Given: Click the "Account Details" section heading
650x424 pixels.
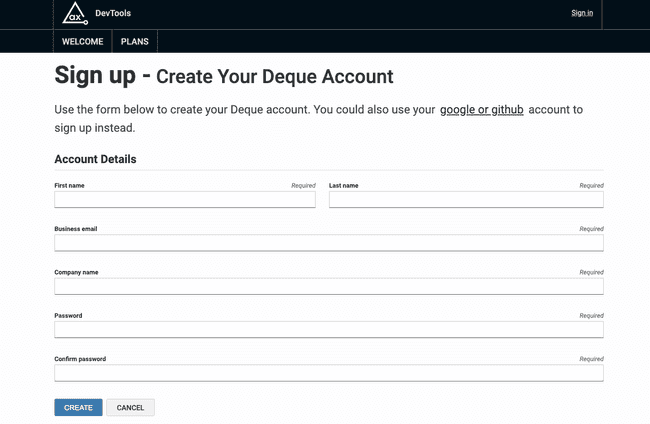Looking at the screenshot, I should tap(95, 159).
